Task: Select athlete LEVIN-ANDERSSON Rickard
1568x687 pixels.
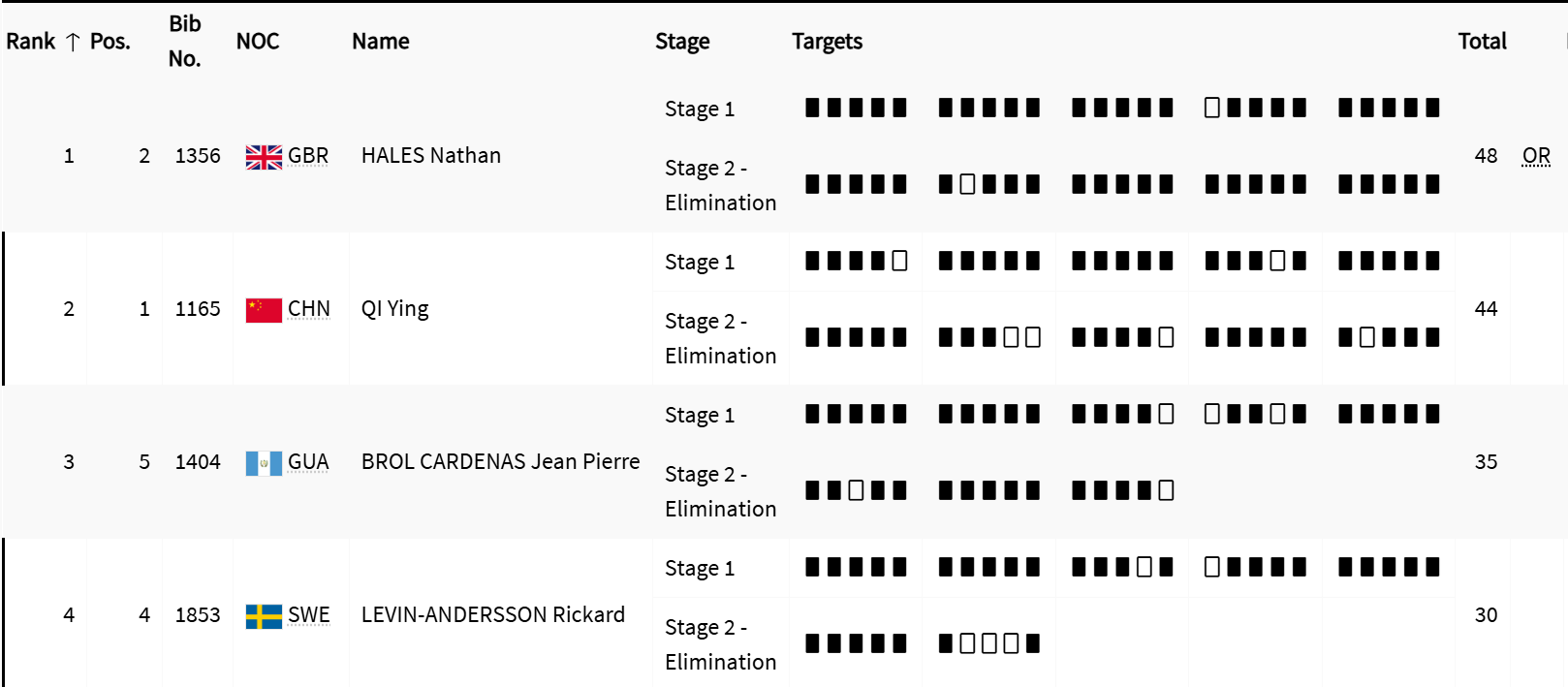Action: pyautogui.click(x=492, y=615)
